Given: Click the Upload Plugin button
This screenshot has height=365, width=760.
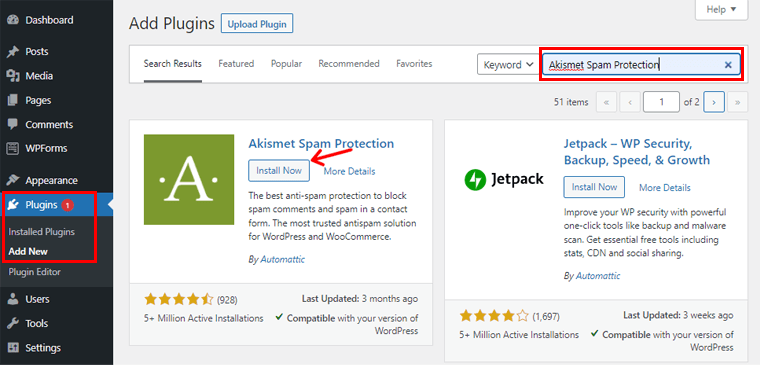Looking at the screenshot, I should pyautogui.click(x=257, y=24).
